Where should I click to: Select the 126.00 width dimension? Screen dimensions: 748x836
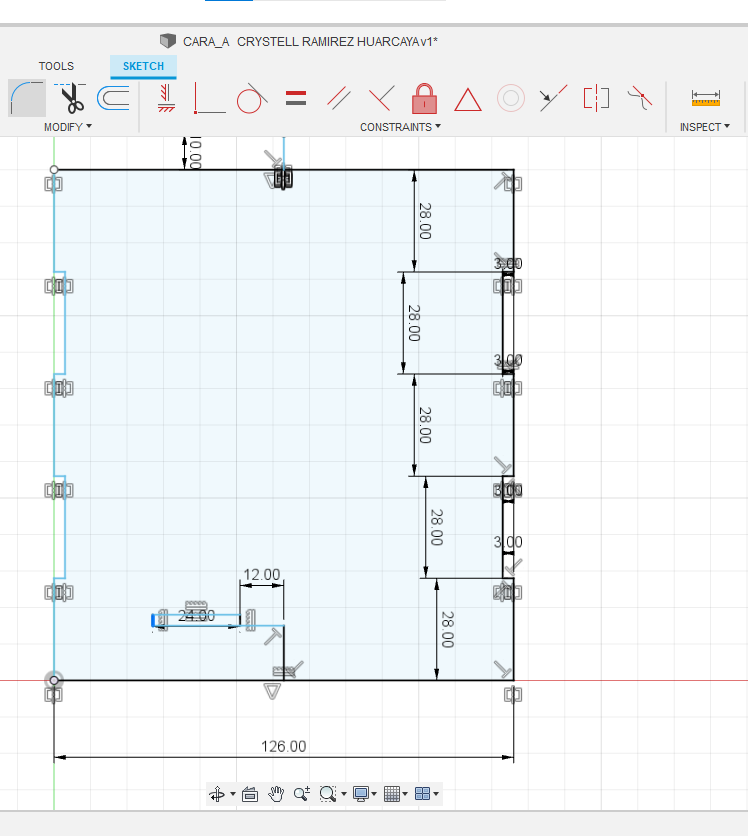click(284, 746)
